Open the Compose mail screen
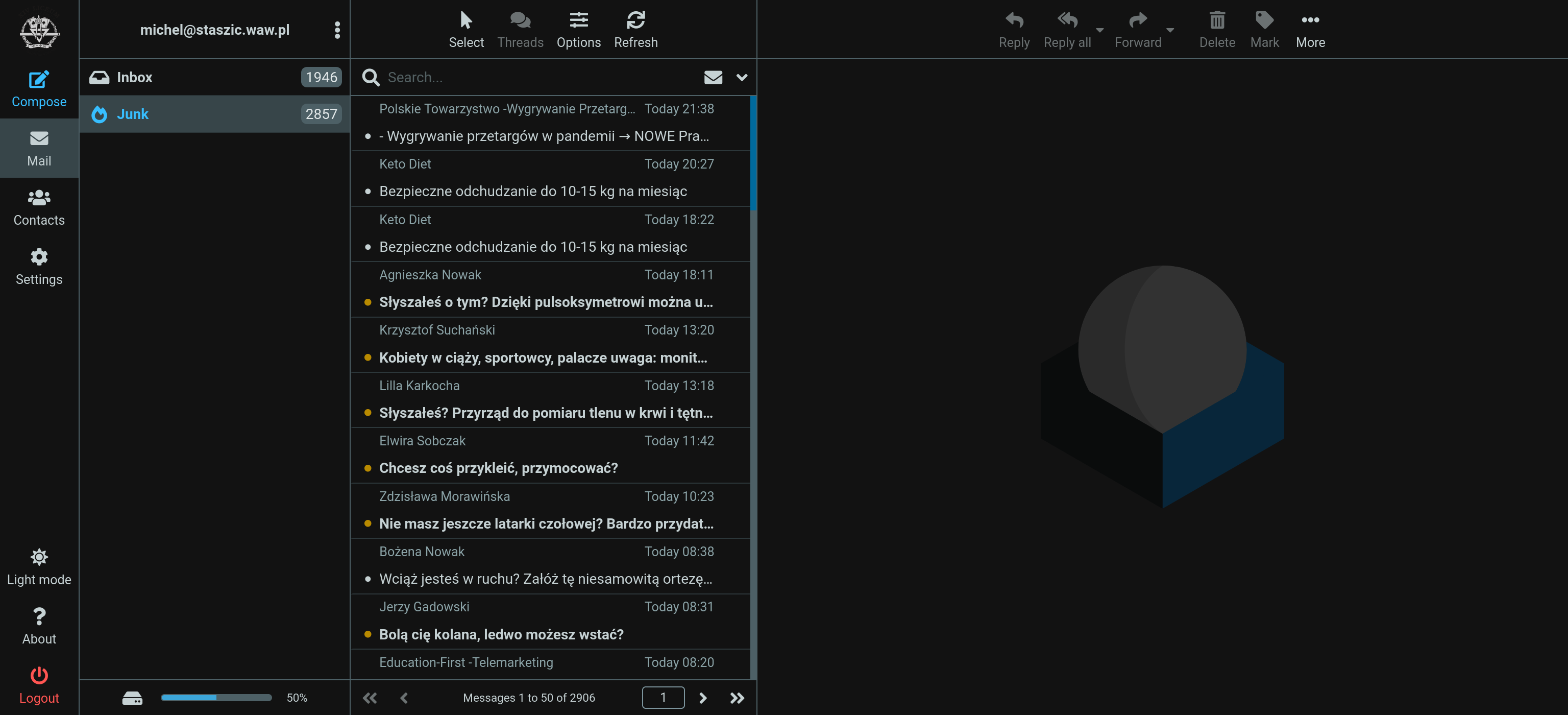Viewport: 1568px width, 715px height. (38, 88)
